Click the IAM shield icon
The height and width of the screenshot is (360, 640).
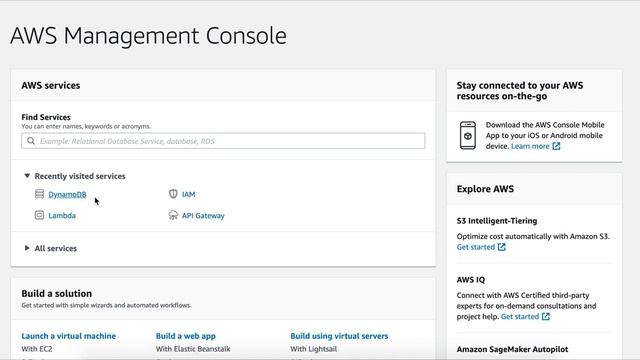[x=173, y=194]
